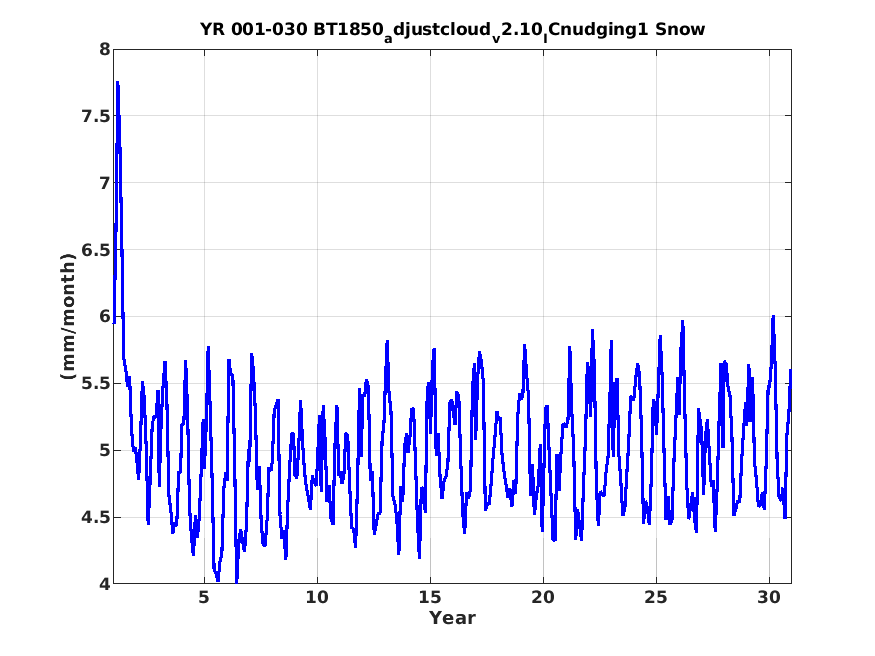Click y-axis tick label '8'

pyautogui.click(x=105, y=50)
